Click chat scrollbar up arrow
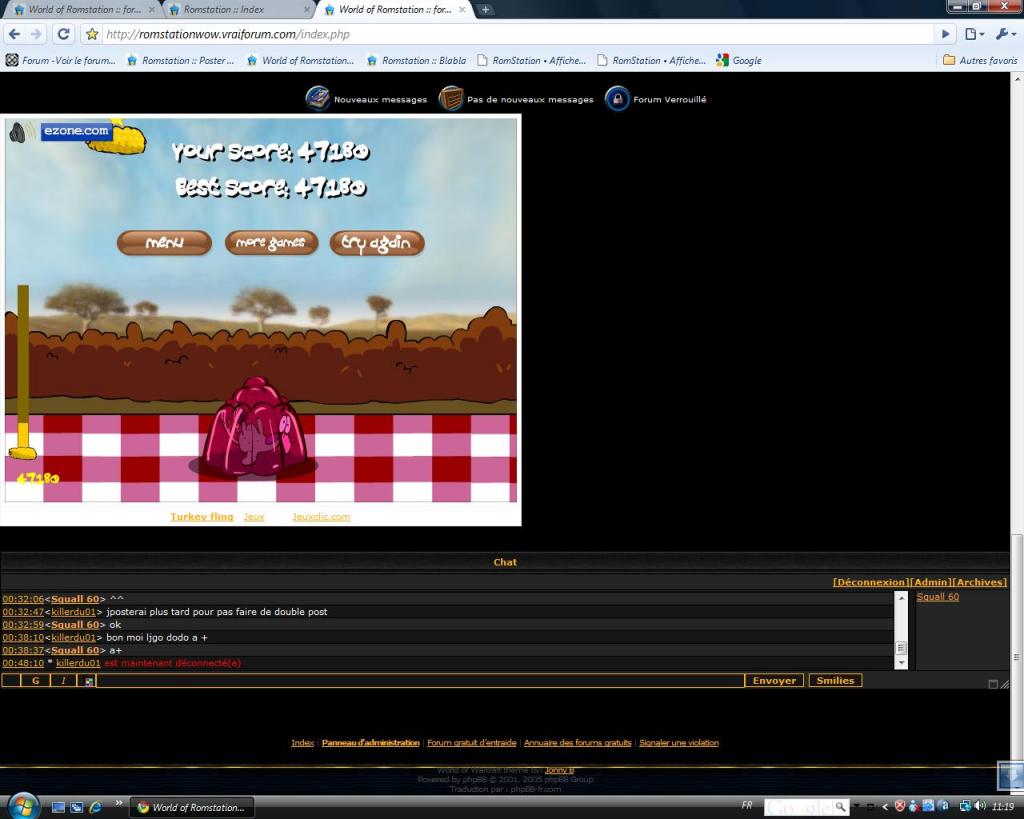This screenshot has width=1024, height=819. pyautogui.click(x=901, y=598)
